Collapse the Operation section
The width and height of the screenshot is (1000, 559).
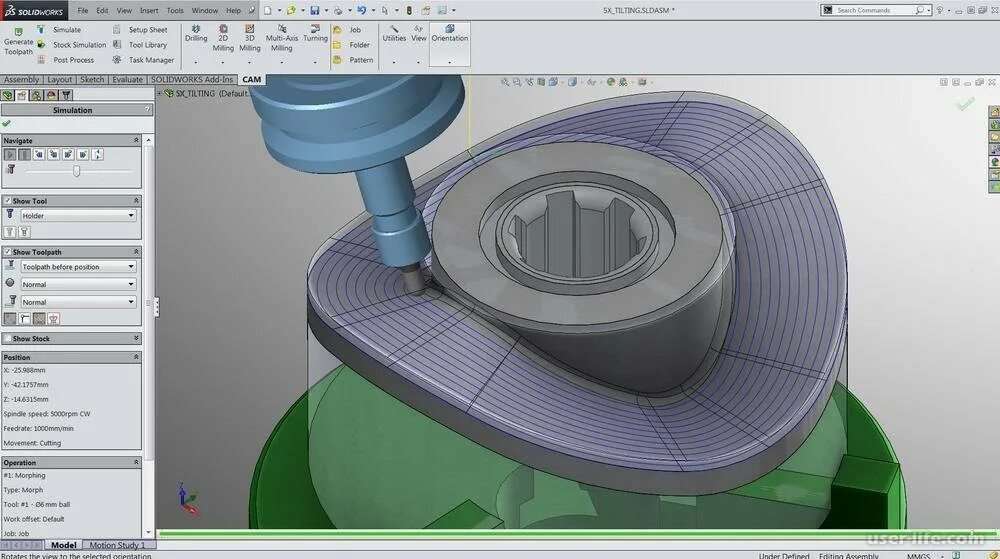click(136, 462)
